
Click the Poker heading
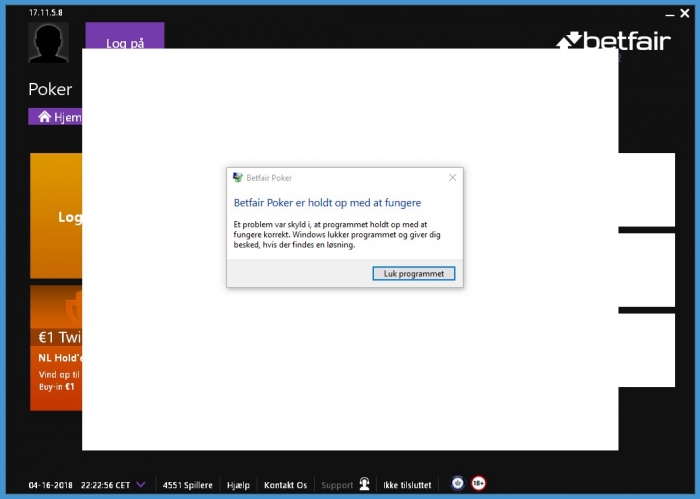(50, 89)
